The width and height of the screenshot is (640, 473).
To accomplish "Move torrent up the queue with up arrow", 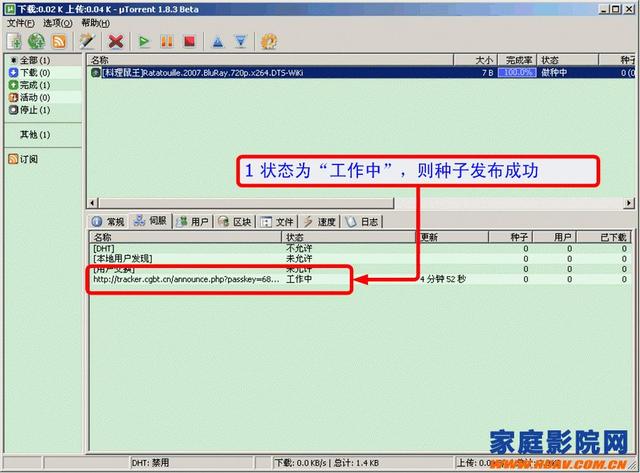I will tap(217, 41).
